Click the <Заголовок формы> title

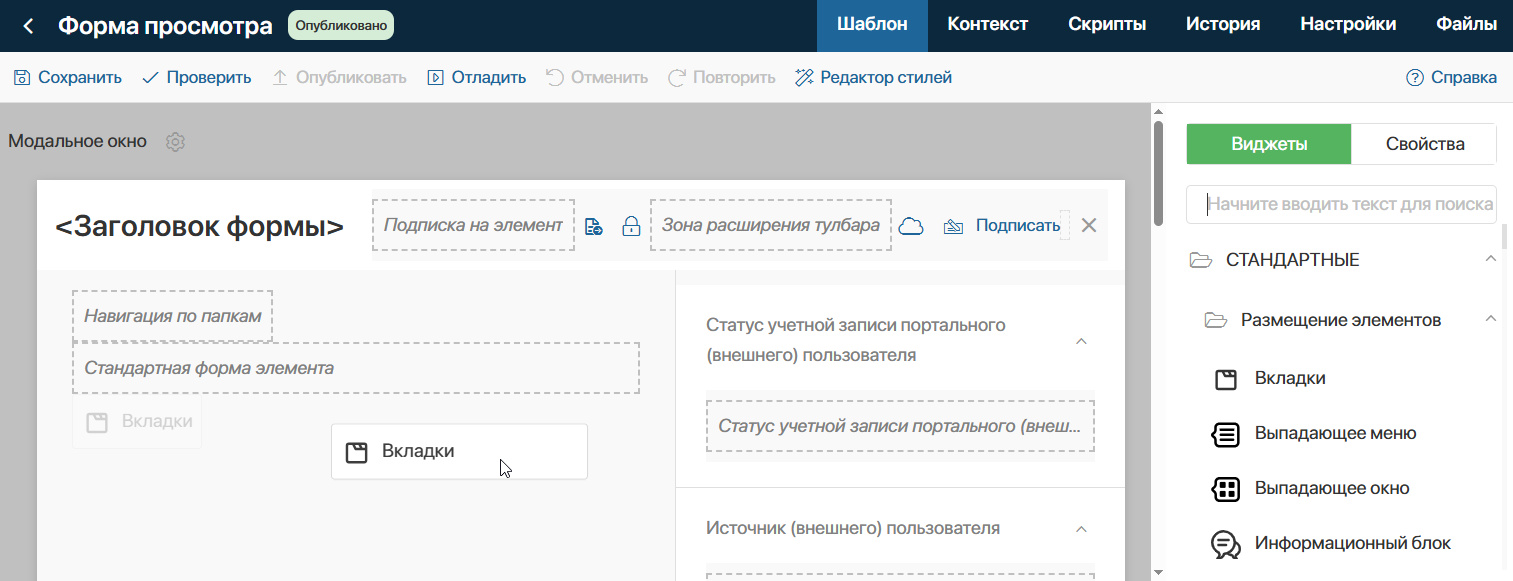199,227
